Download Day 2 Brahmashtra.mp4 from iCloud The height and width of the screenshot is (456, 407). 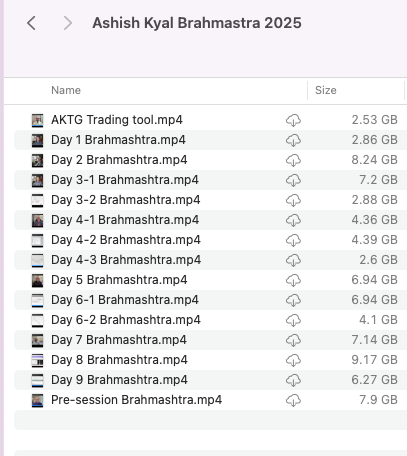pyautogui.click(x=293, y=160)
